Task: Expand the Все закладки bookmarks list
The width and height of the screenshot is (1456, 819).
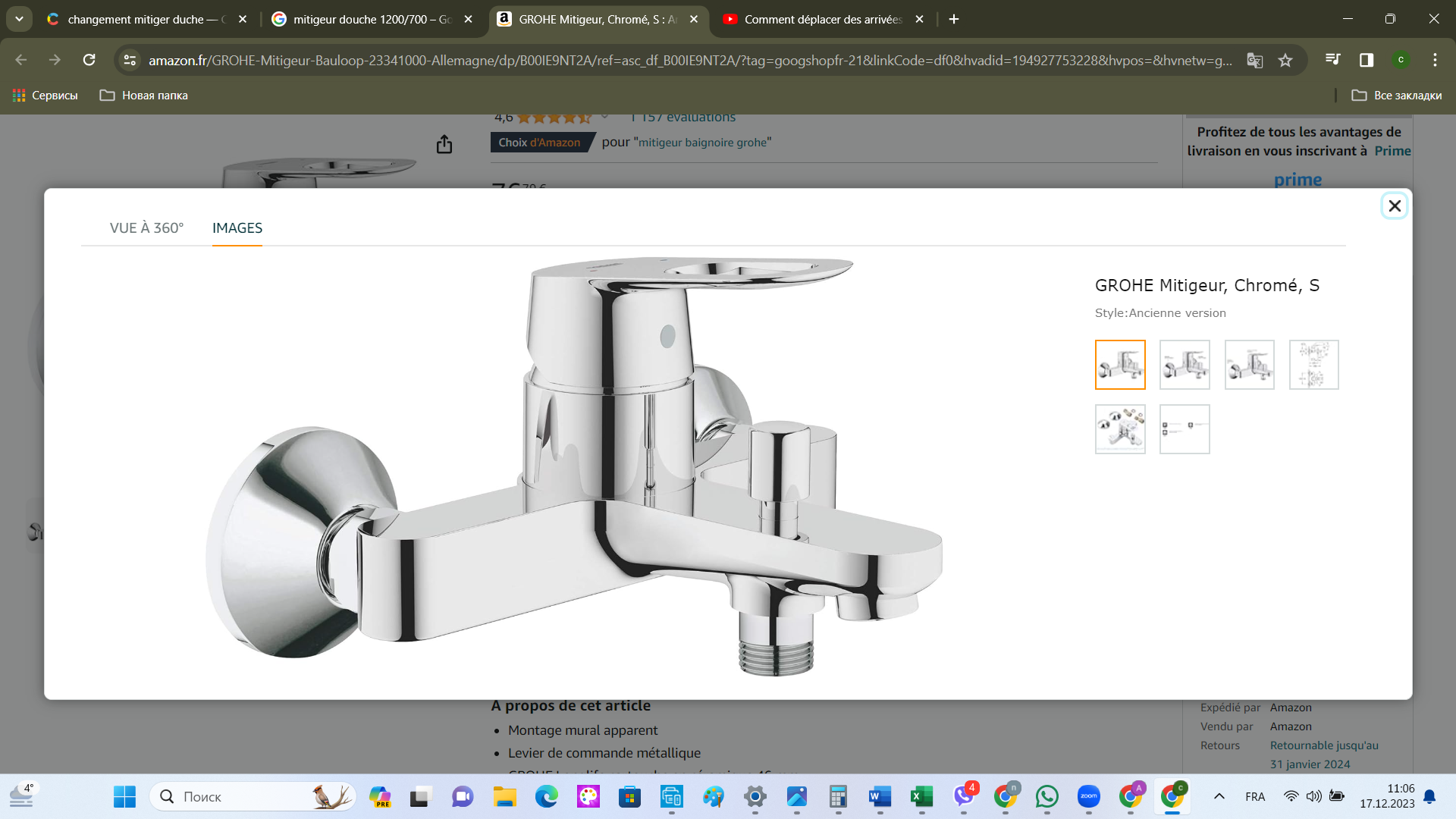Action: tap(1397, 96)
